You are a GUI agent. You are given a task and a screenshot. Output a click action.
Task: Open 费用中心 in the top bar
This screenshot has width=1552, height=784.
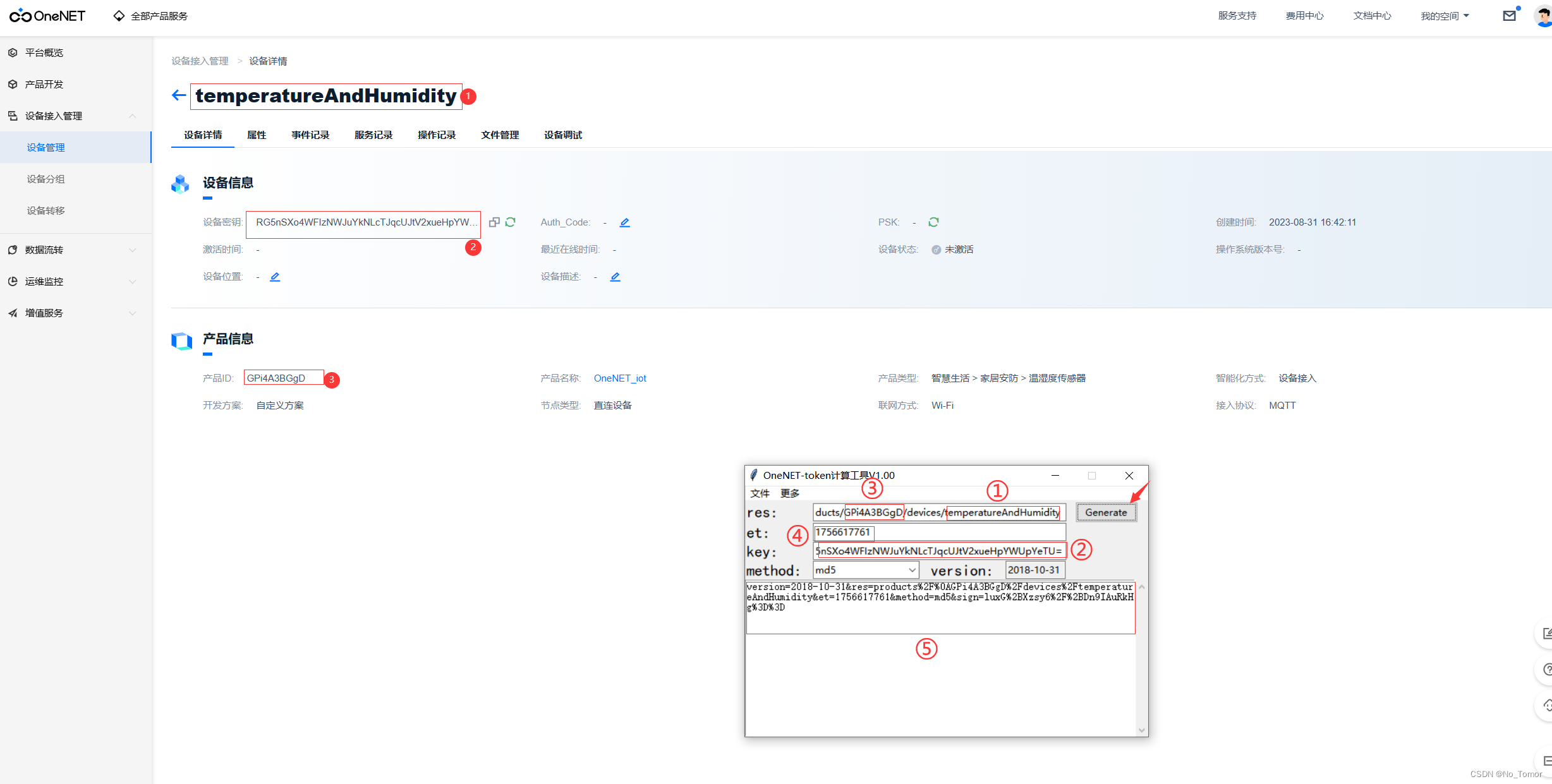click(x=1304, y=16)
